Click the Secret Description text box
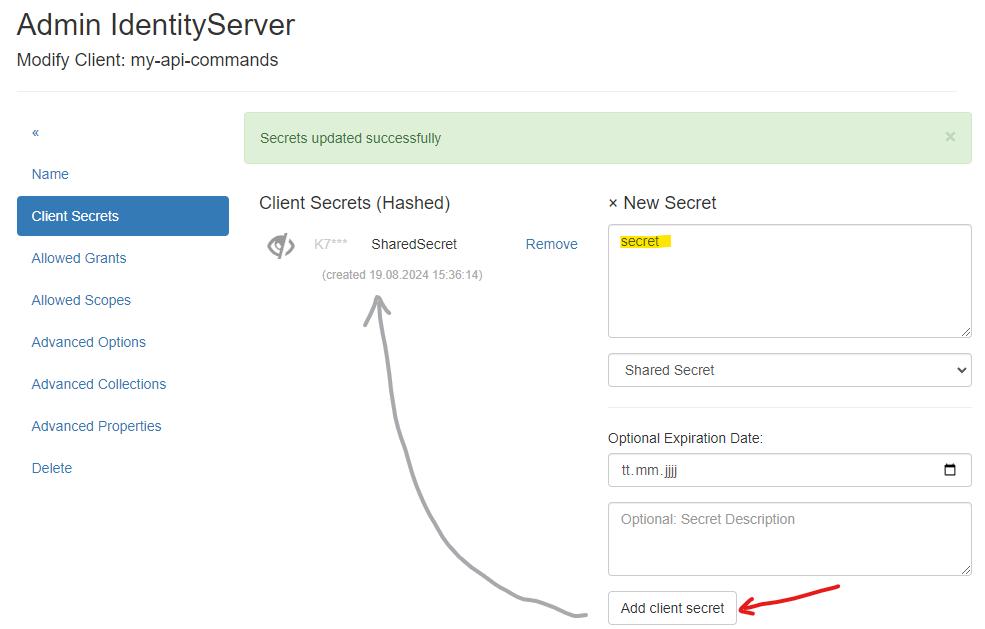Viewport: 985px width, 629px height. pyautogui.click(x=789, y=538)
